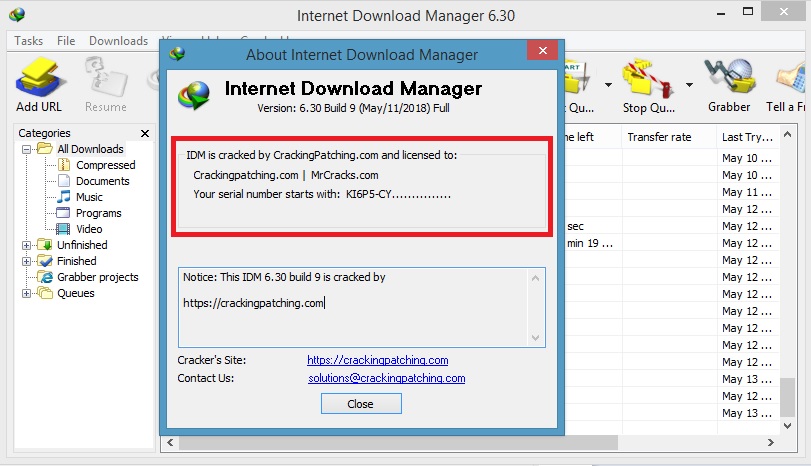The image size is (811, 466).
Task: Click the Start Queue icon behind dialog
Action: pos(578,79)
